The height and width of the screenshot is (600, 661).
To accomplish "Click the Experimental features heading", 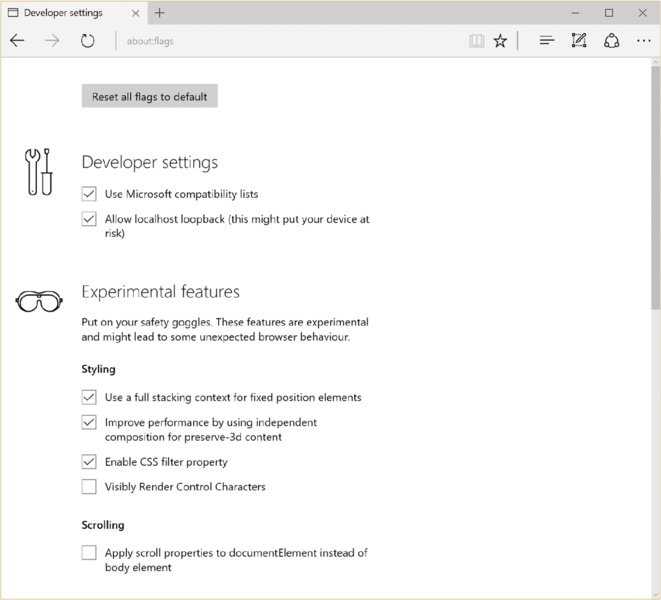I will [161, 292].
